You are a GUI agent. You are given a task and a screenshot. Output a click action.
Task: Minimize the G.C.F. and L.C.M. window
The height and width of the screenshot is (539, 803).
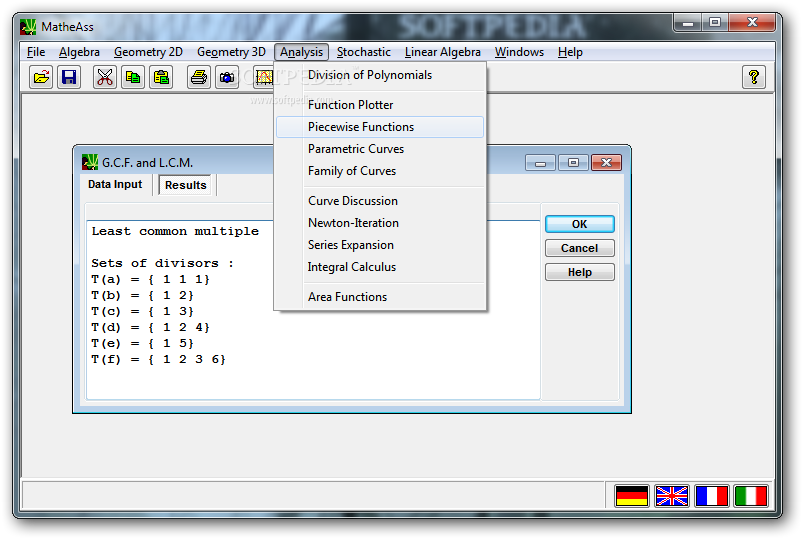coord(540,163)
